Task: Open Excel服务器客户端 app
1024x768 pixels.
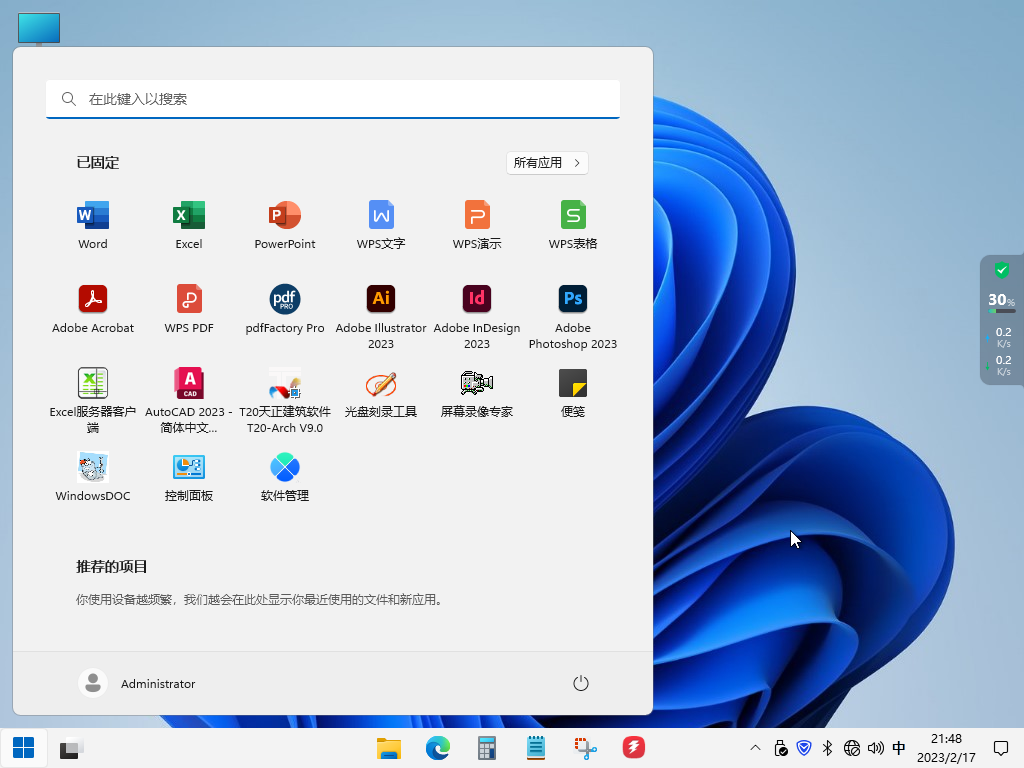Action: [93, 401]
